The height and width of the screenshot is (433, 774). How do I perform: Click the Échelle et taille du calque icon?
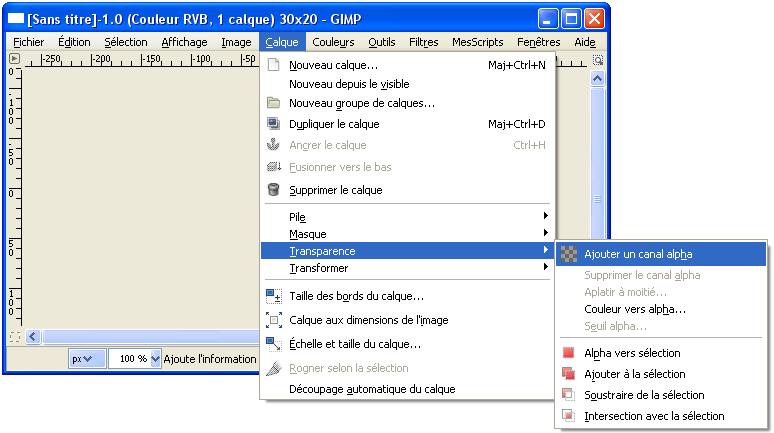click(274, 344)
